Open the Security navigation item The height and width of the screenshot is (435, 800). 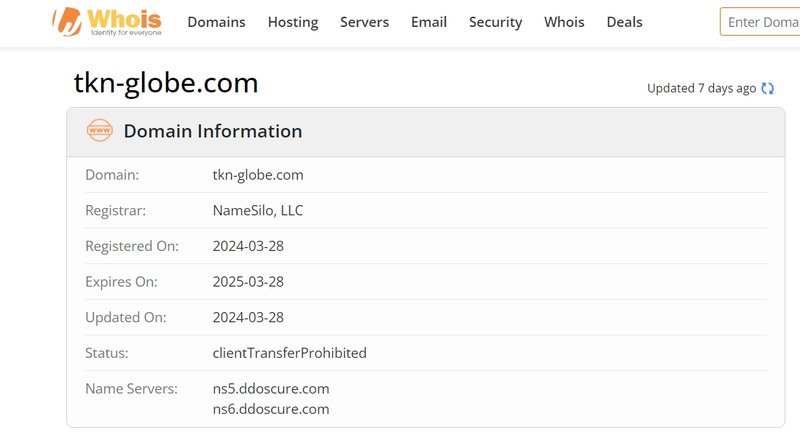pos(495,22)
